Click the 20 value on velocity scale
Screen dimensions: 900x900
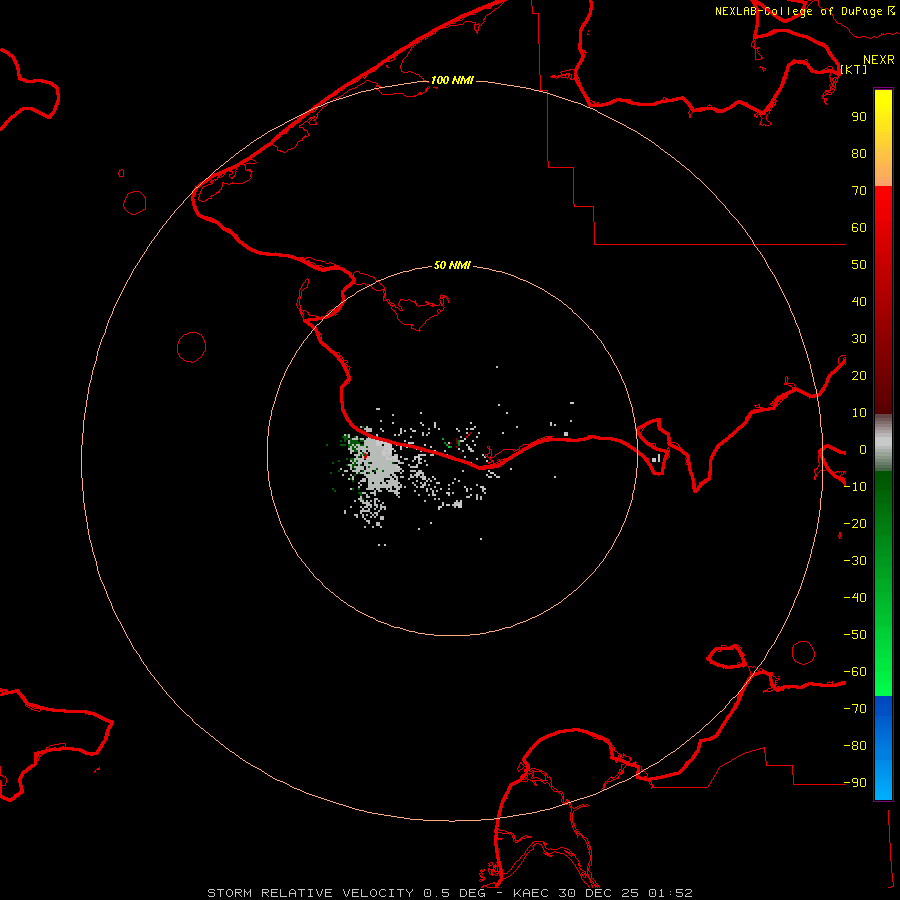(x=859, y=376)
